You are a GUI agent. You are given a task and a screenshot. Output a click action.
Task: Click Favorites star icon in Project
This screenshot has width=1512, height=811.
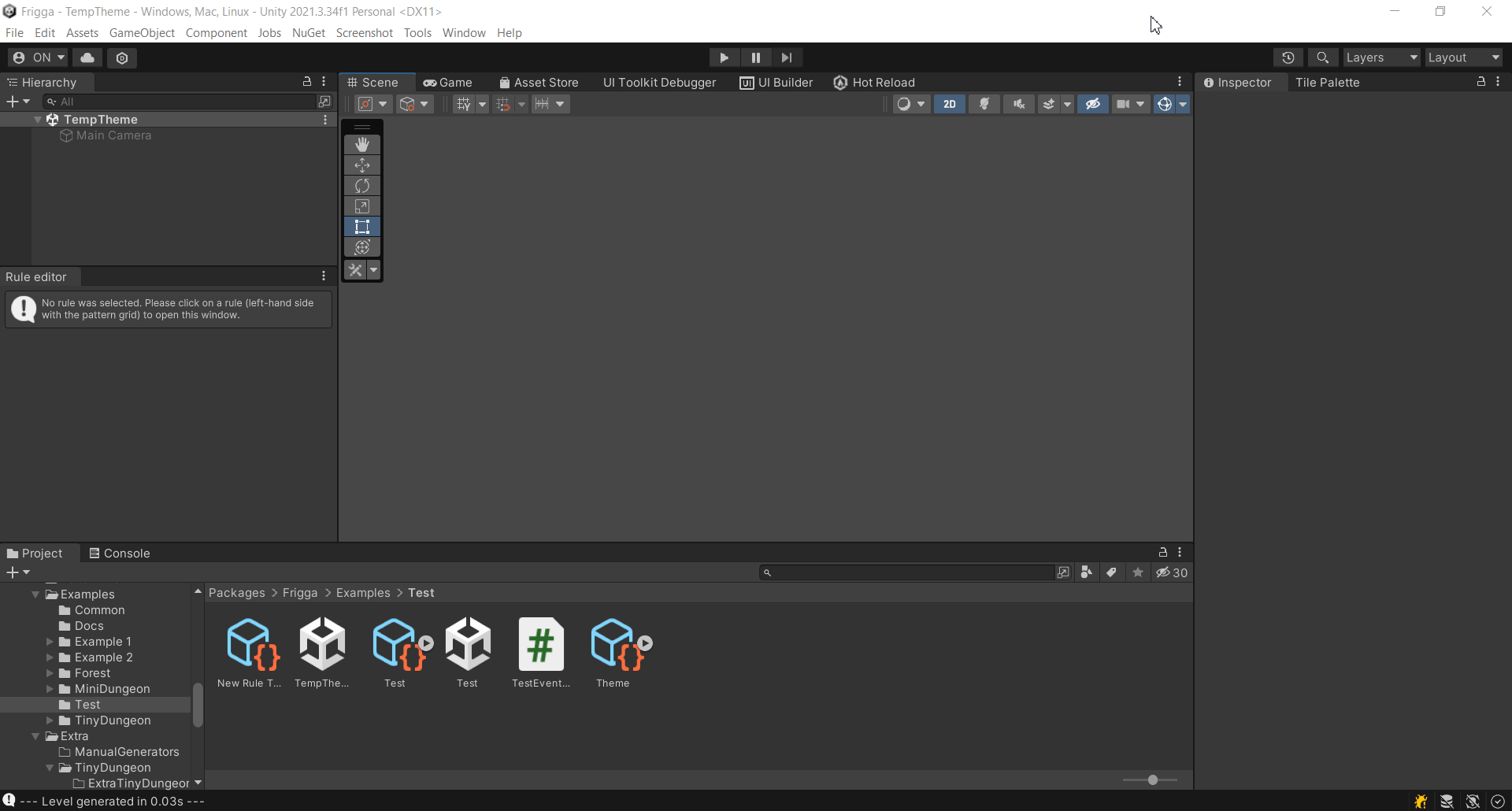coord(1138,572)
